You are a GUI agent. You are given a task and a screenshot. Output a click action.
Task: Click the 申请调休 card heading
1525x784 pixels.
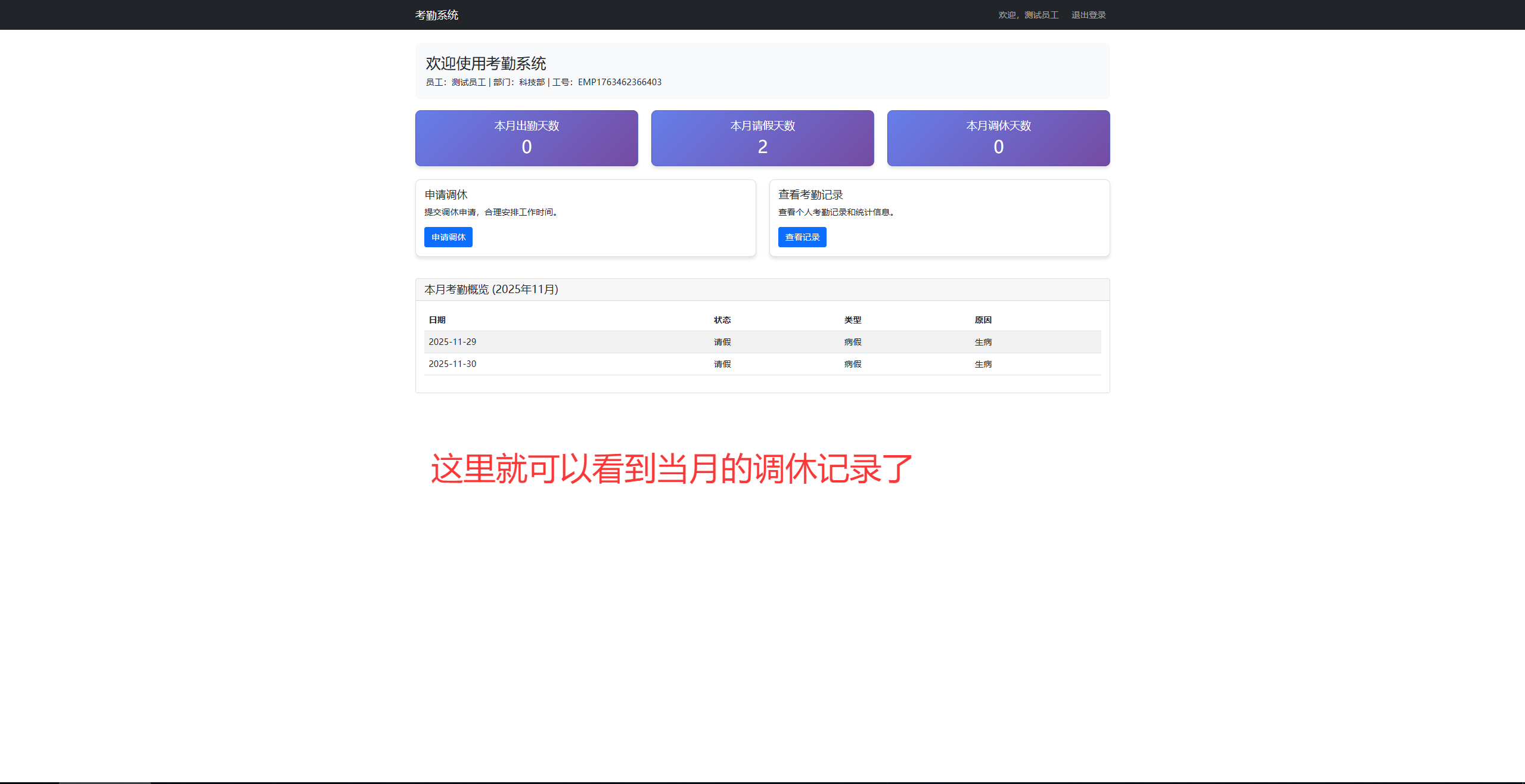pyautogui.click(x=446, y=195)
